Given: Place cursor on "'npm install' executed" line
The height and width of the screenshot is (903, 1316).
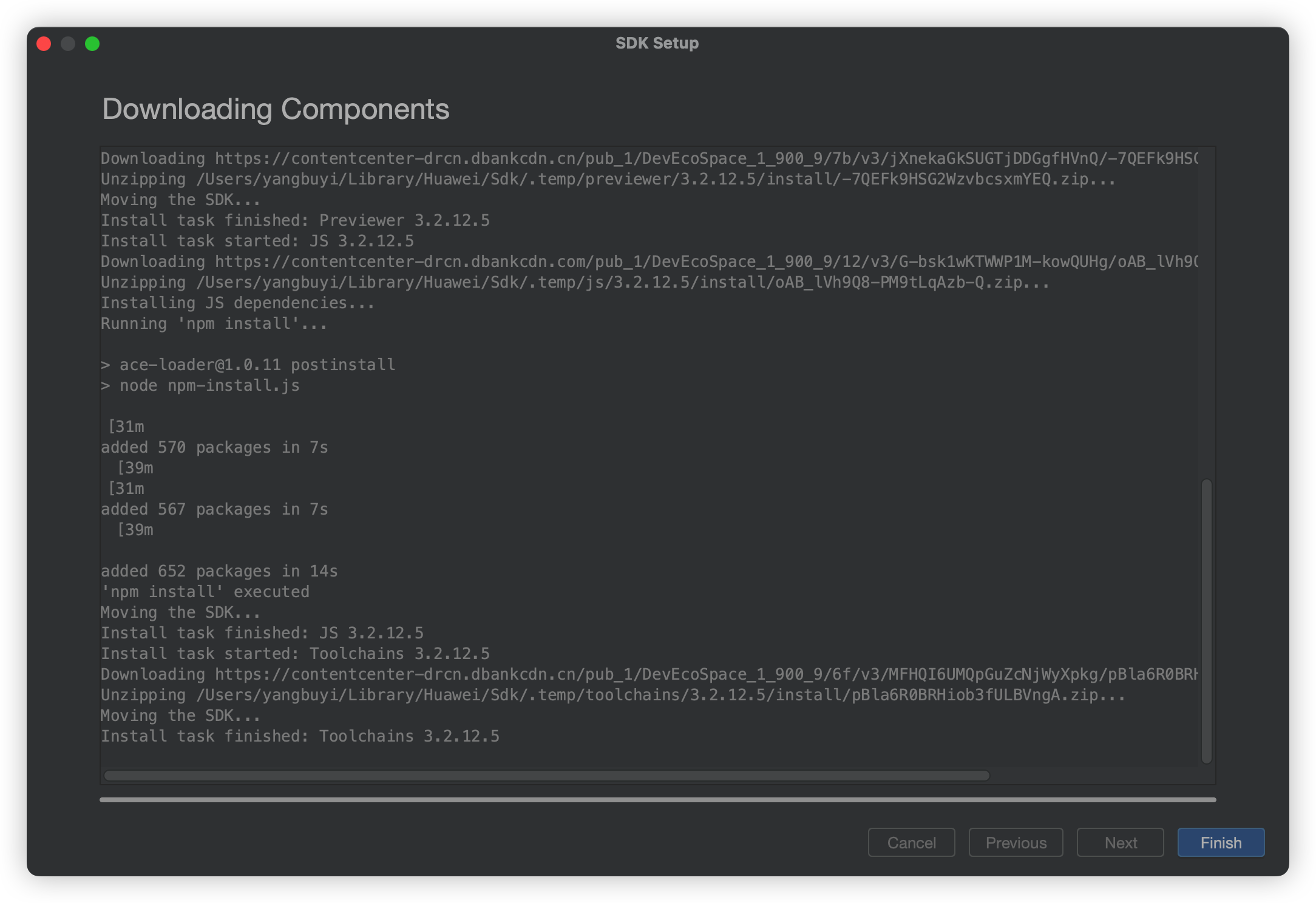Looking at the screenshot, I should [x=205, y=592].
